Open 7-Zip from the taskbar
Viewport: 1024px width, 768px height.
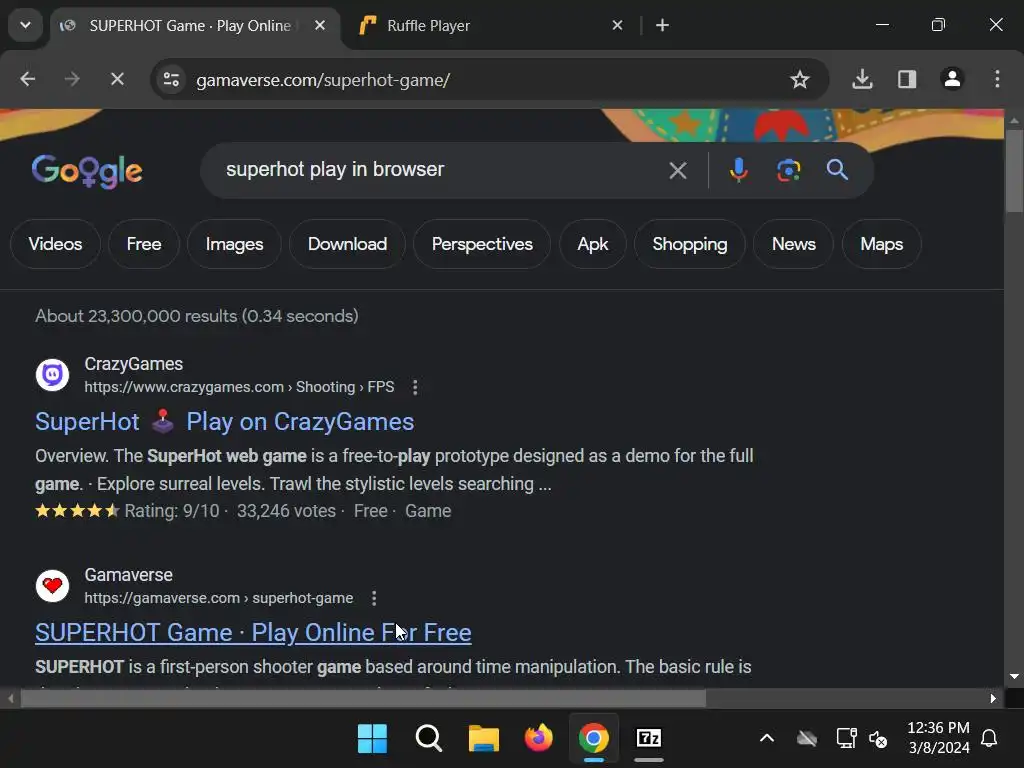648,739
